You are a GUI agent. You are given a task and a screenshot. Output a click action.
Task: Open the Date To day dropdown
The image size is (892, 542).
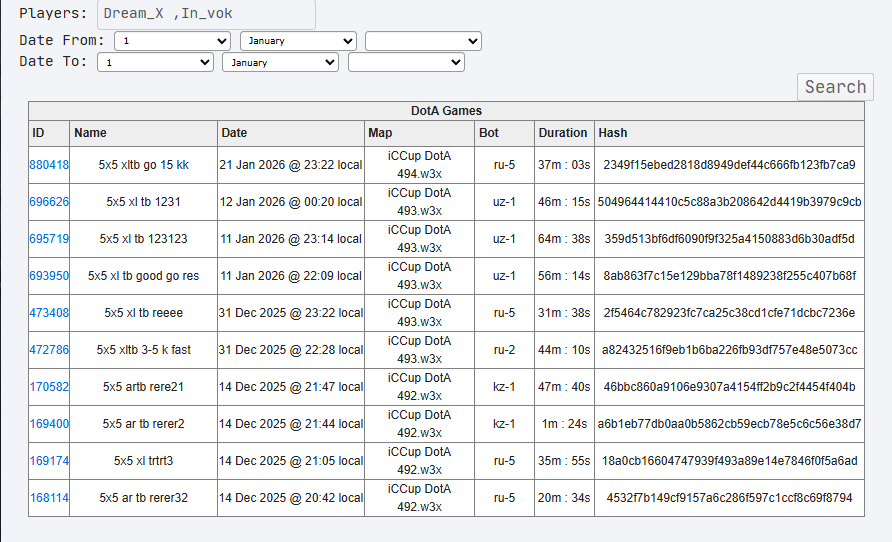click(155, 63)
